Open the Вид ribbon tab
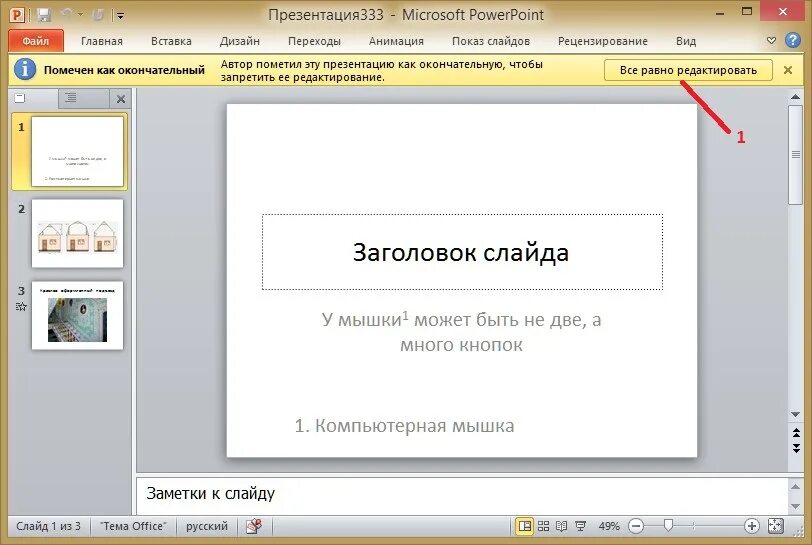812x545 pixels. point(686,41)
